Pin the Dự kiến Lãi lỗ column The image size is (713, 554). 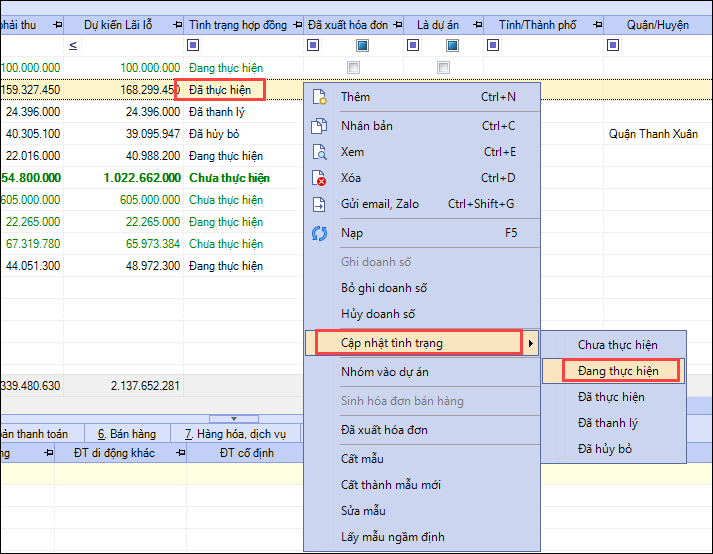click(x=173, y=24)
